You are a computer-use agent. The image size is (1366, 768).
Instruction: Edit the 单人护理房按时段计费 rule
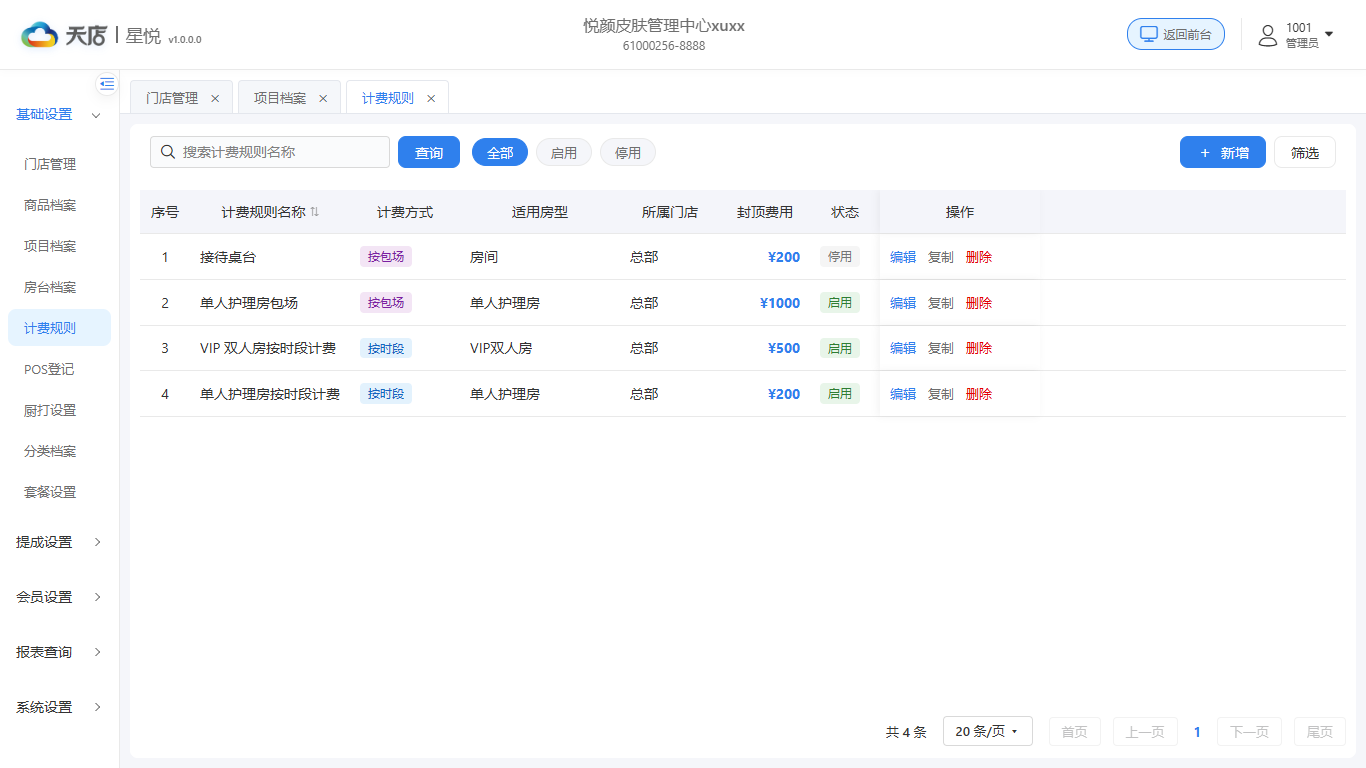[903, 394]
